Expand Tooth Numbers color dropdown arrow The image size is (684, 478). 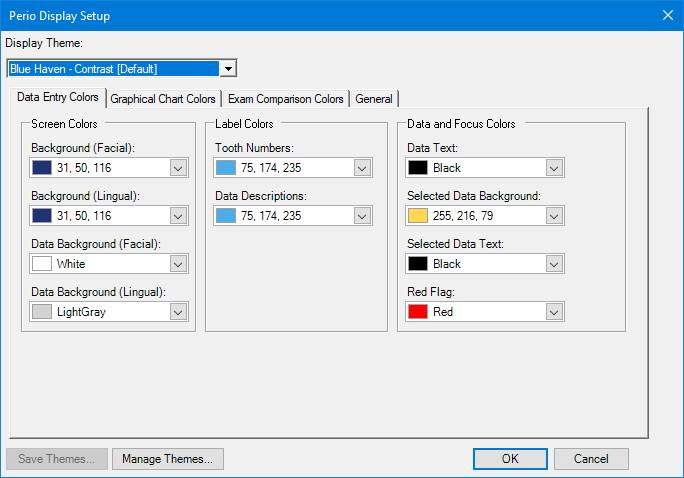point(362,168)
